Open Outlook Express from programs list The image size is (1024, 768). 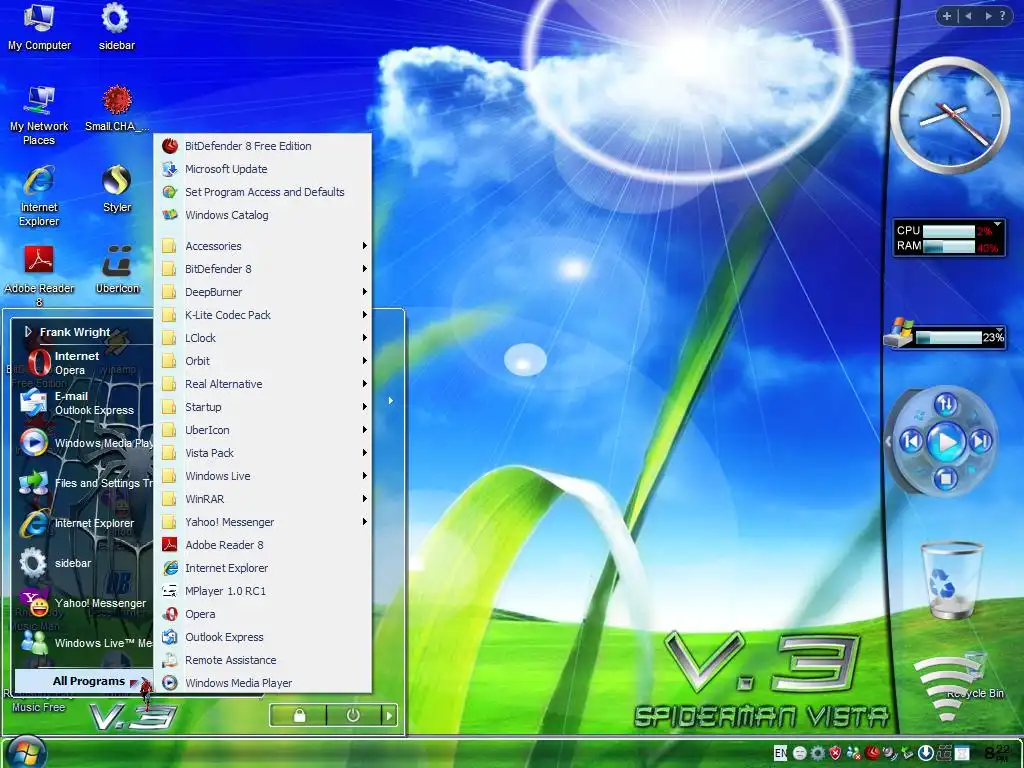[x=265, y=637]
